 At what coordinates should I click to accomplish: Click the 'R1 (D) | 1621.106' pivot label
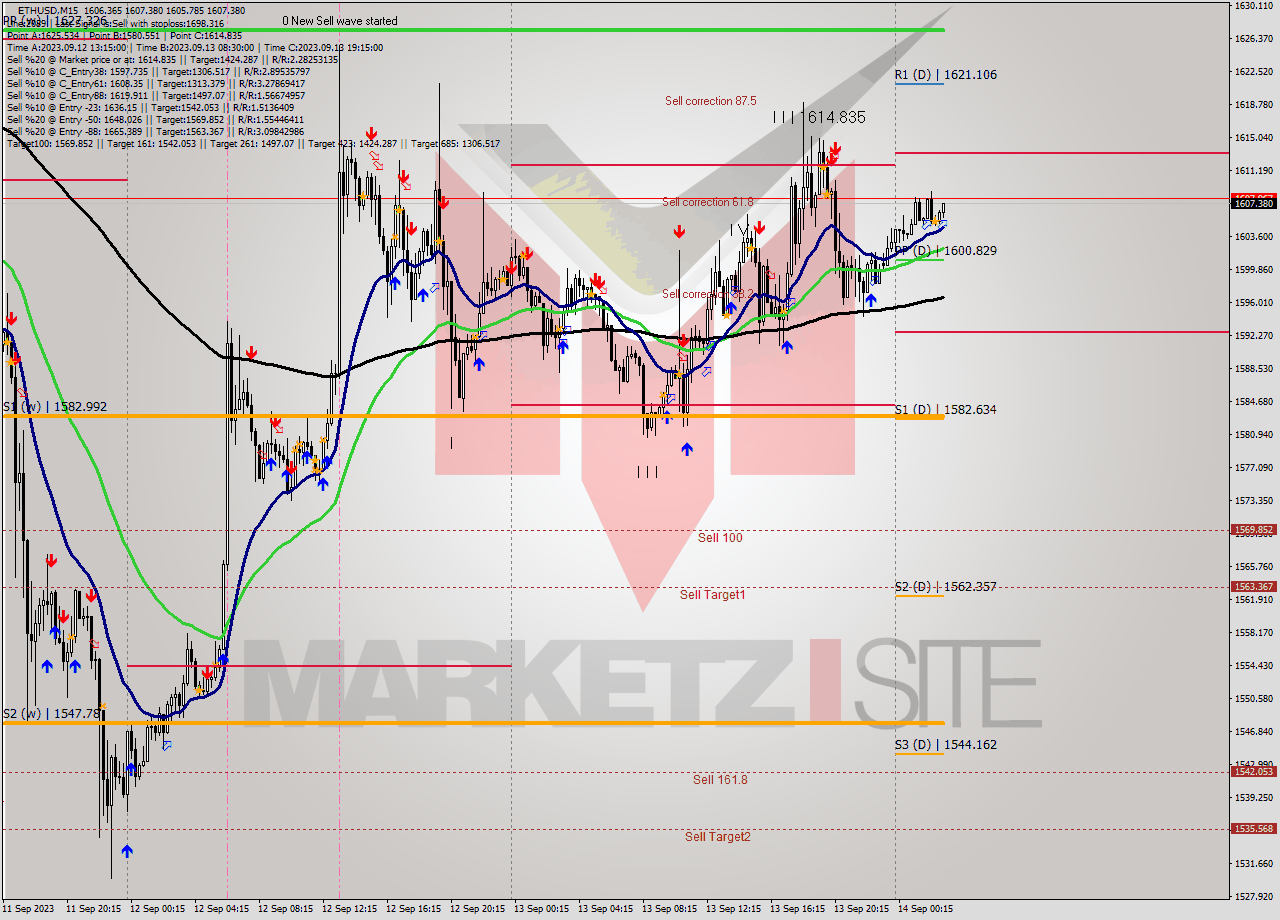(945, 75)
